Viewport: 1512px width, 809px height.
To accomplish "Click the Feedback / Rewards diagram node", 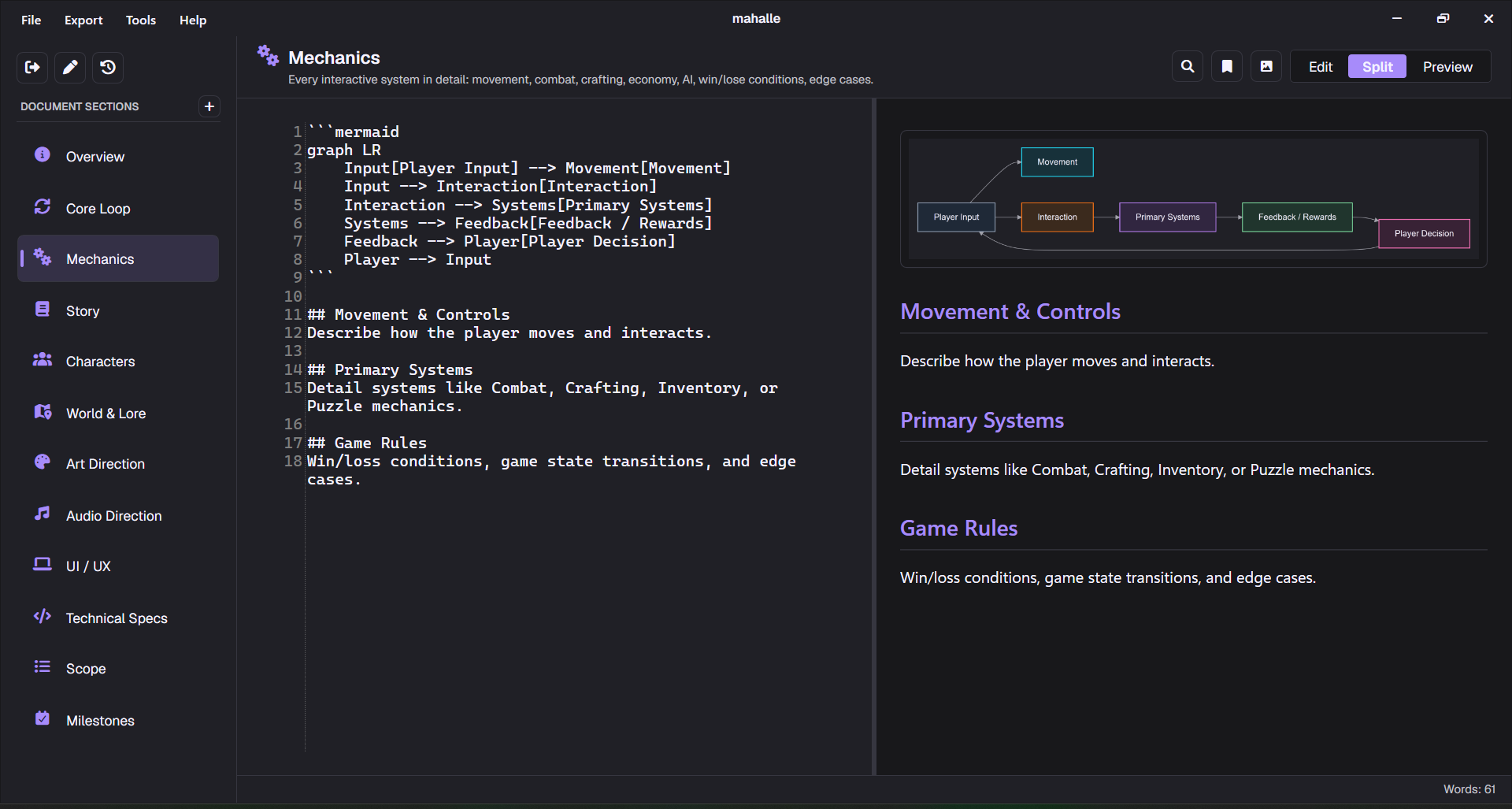I will coord(1297,217).
